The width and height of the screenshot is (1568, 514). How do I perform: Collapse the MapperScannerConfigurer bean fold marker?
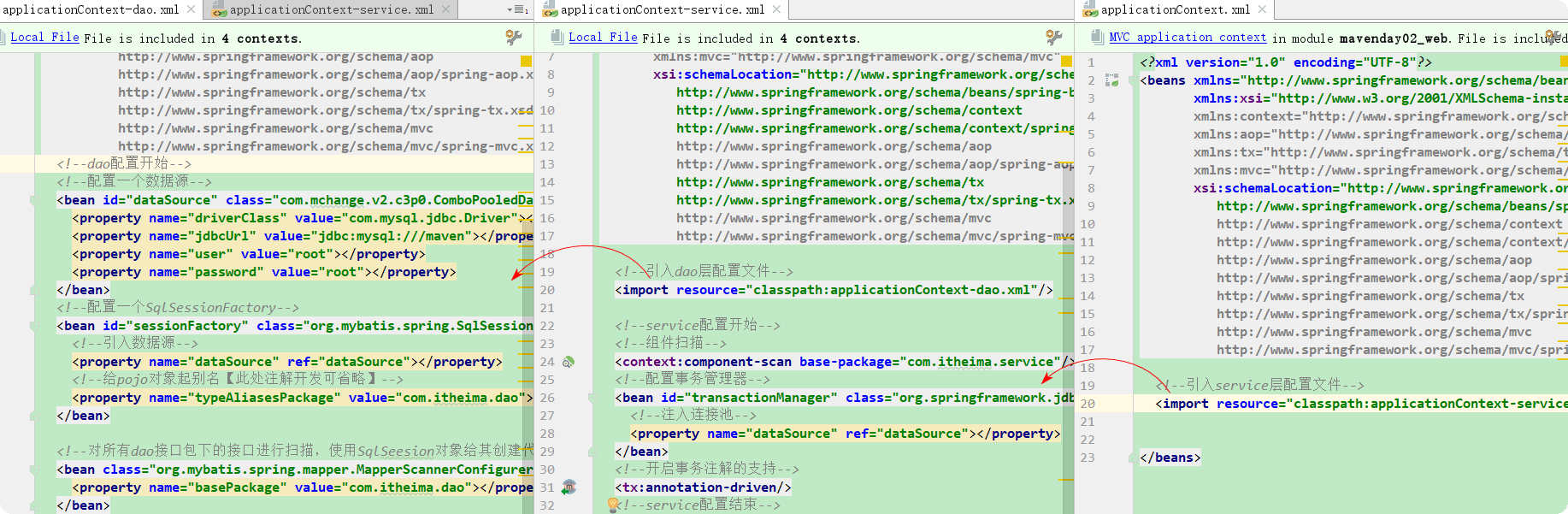(x=34, y=470)
